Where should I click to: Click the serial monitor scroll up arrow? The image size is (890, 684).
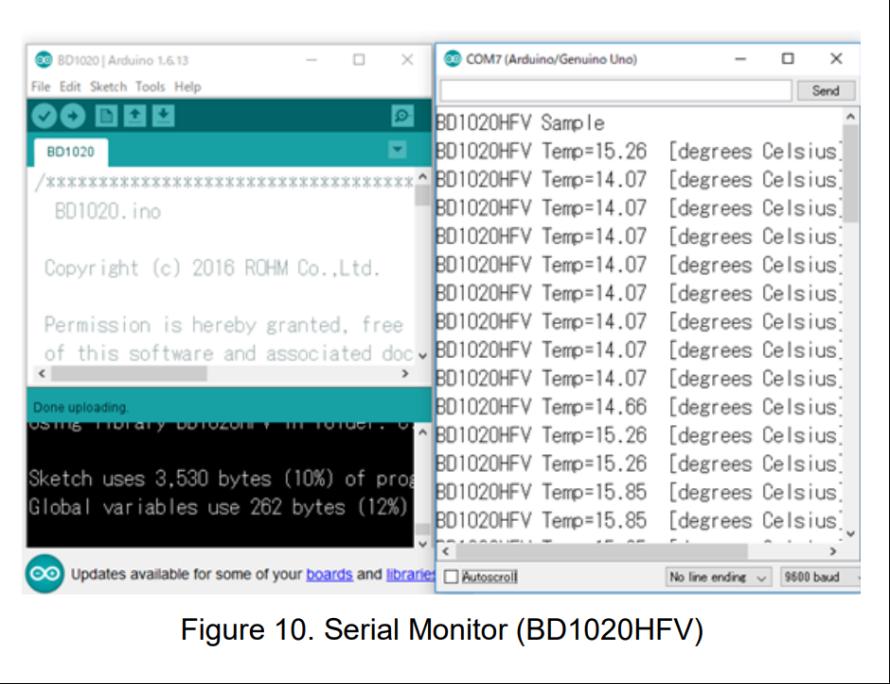point(850,116)
